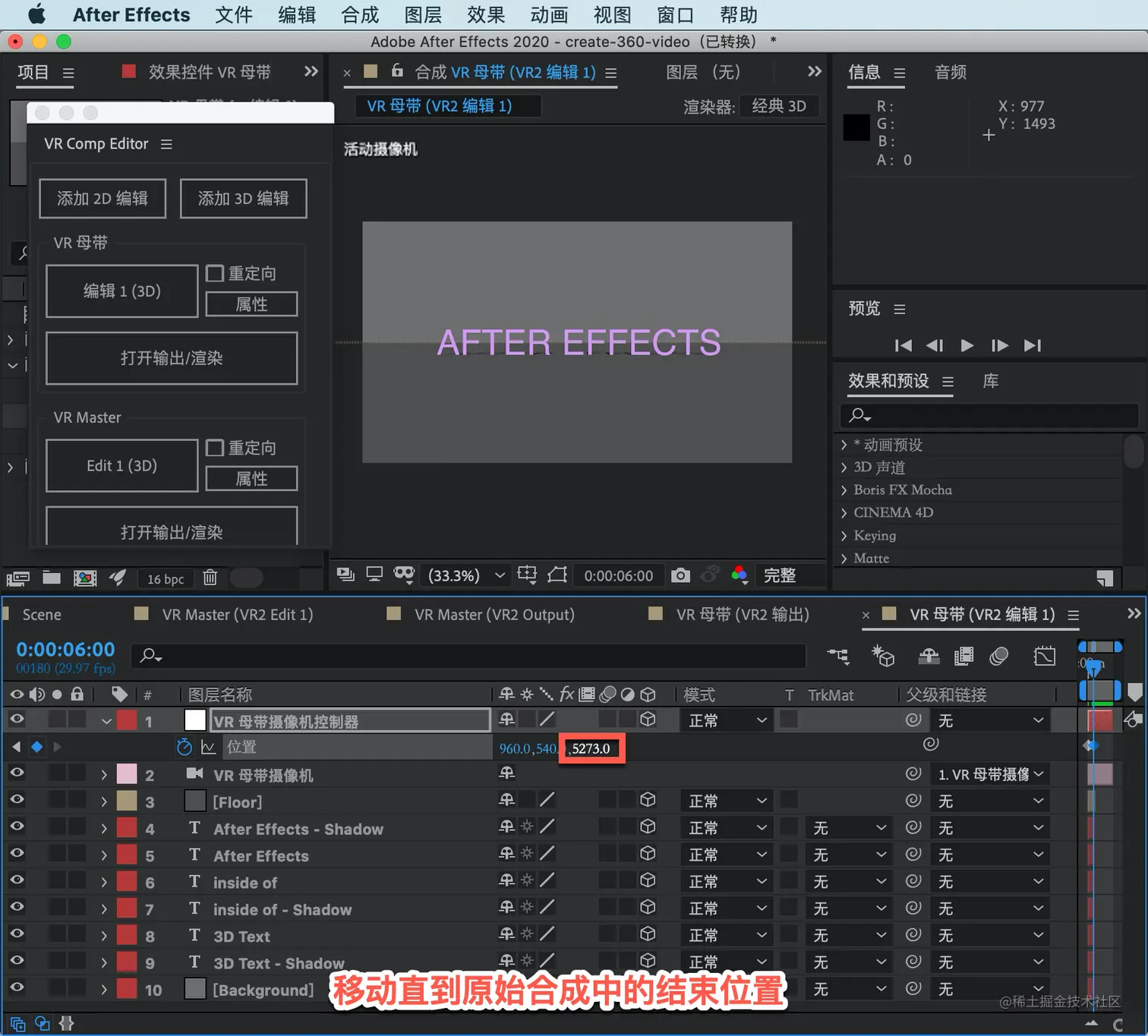This screenshot has height=1036, width=1148.
Task: Click the new composition icon in Project panel
Action: point(85,578)
